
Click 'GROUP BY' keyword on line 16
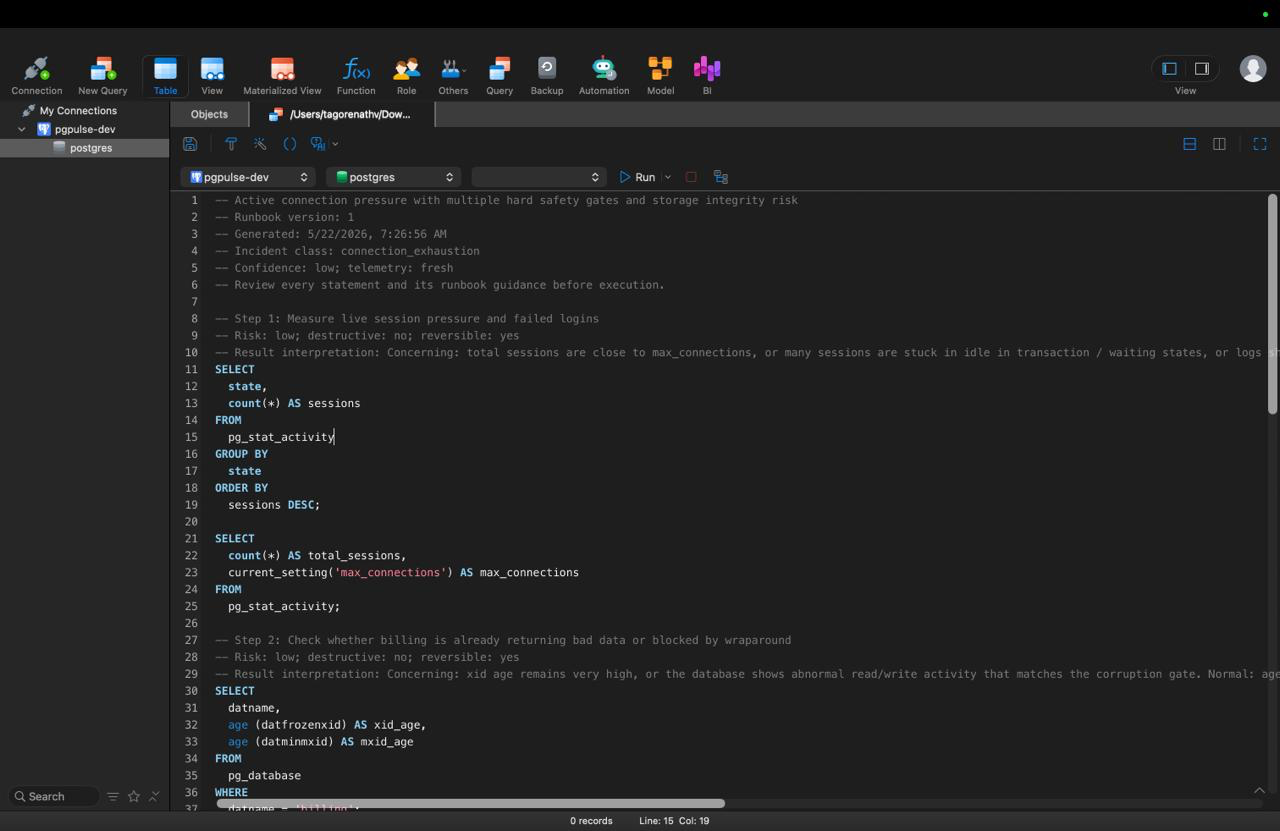coord(241,454)
